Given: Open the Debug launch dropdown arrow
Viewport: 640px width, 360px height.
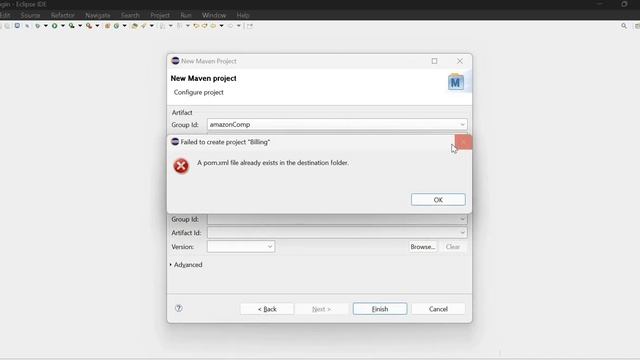Looking at the screenshot, I should (45, 26).
